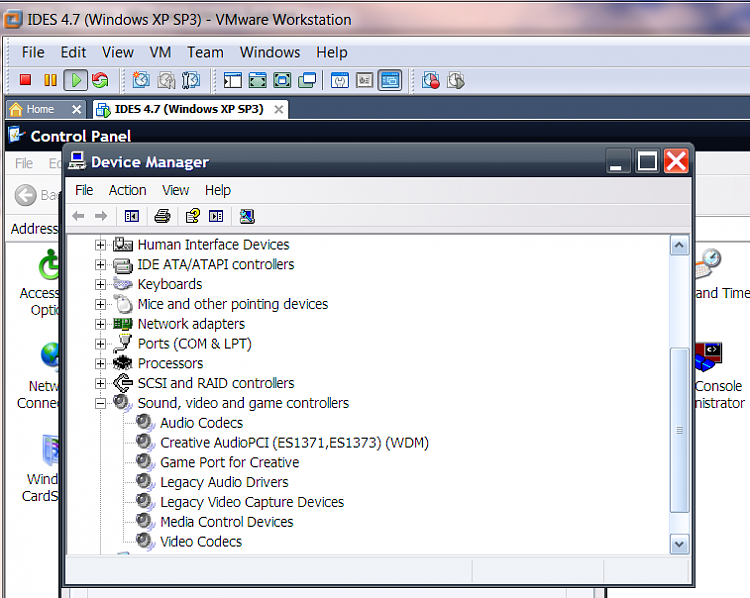The width and height of the screenshot is (750, 598).
Task: Revert to the previous snapshot icon
Action: tap(166, 80)
